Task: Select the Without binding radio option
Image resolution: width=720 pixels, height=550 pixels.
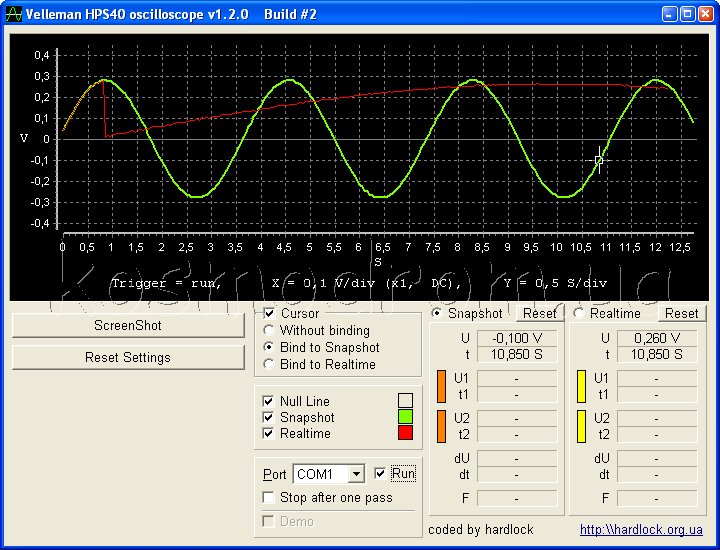Action: pos(269,331)
